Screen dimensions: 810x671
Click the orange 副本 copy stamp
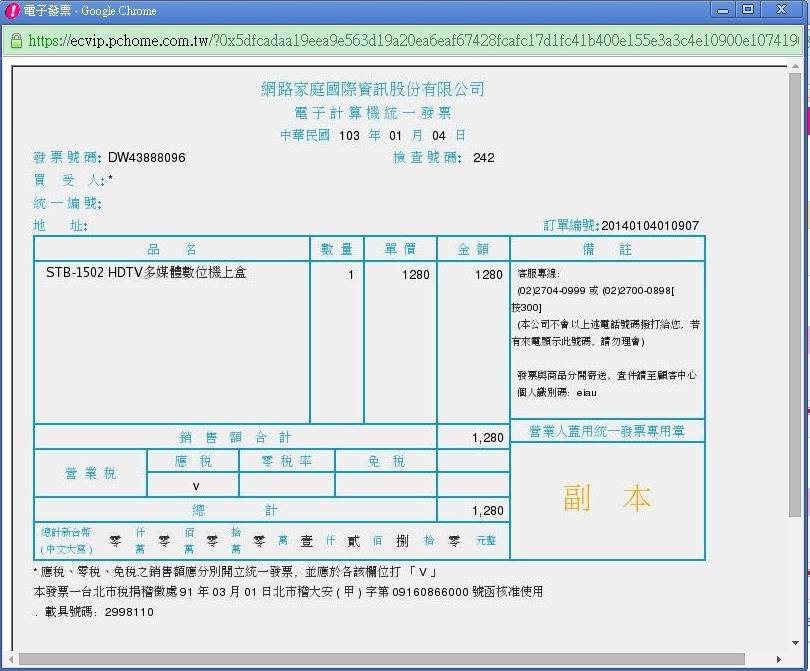[607, 499]
